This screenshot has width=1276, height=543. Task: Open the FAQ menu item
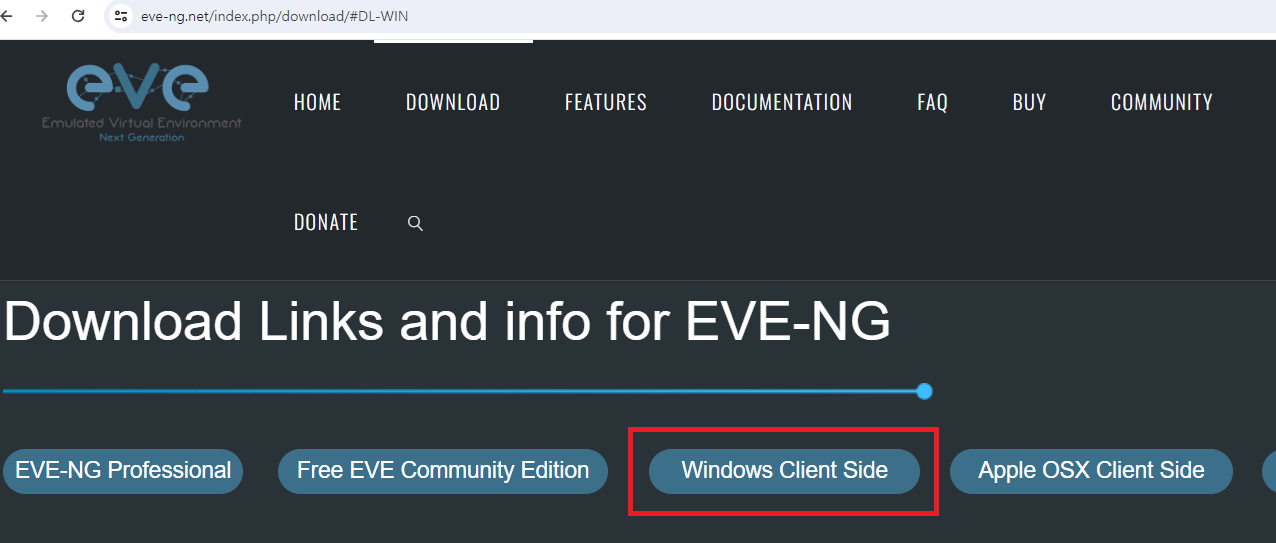(x=932, y=102)
